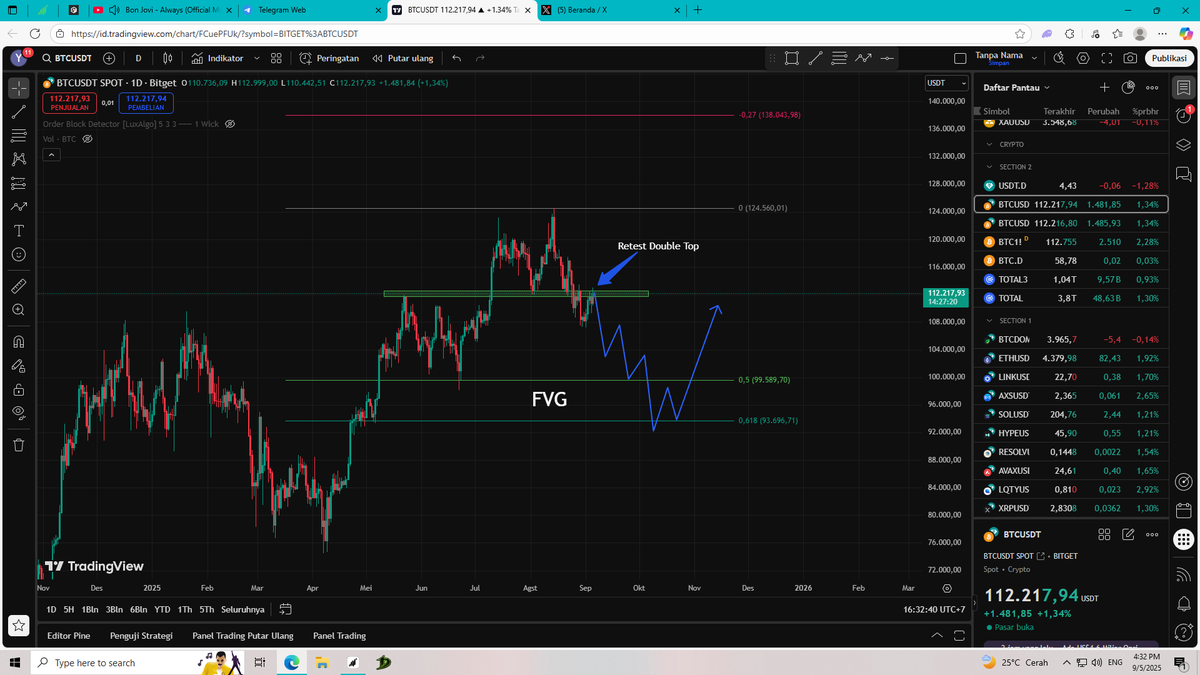Open the D timeframe interval selector
The image size is (1200, 675).
click(x=138, y=58)
